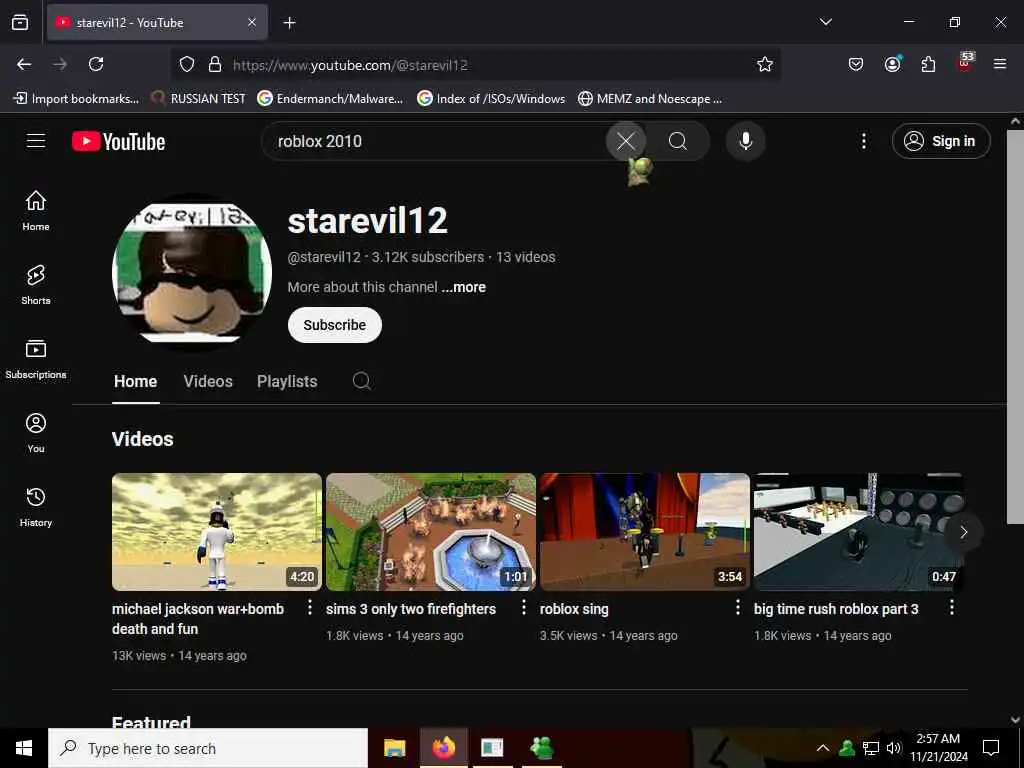Open sims 3 only two firefighters thumbnail
The image size is (1024, 768).
pos(431,532)
